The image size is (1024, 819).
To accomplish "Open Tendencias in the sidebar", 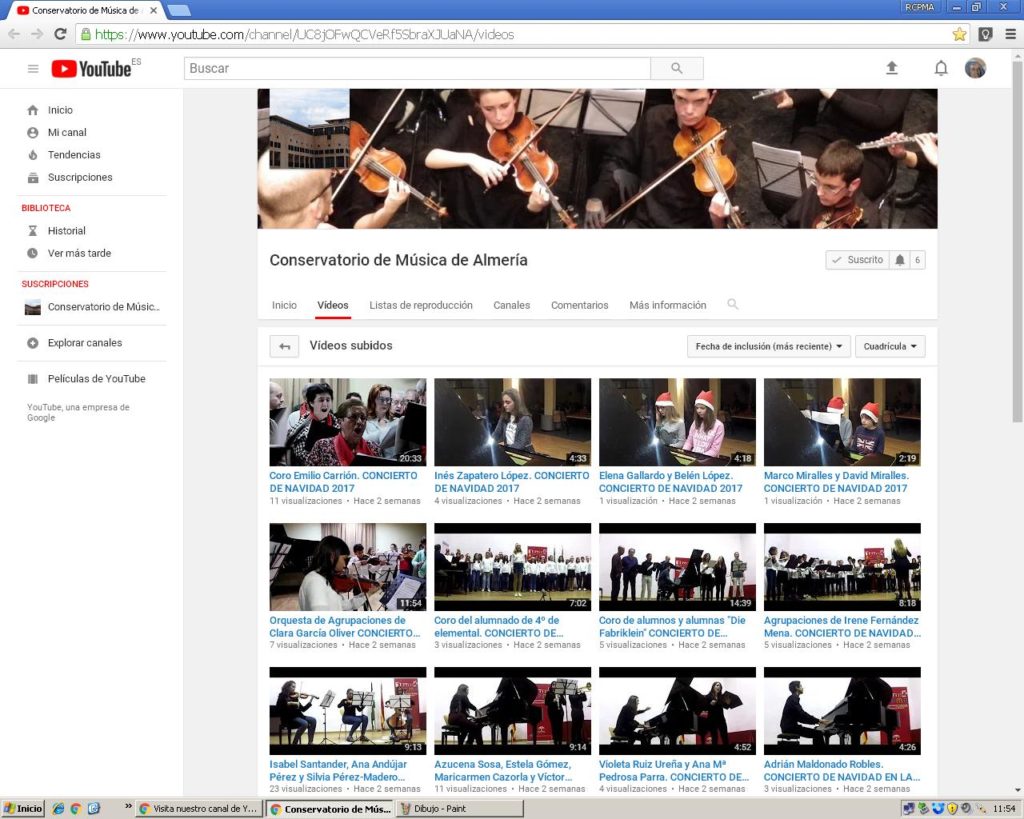I will click(74, 155).
